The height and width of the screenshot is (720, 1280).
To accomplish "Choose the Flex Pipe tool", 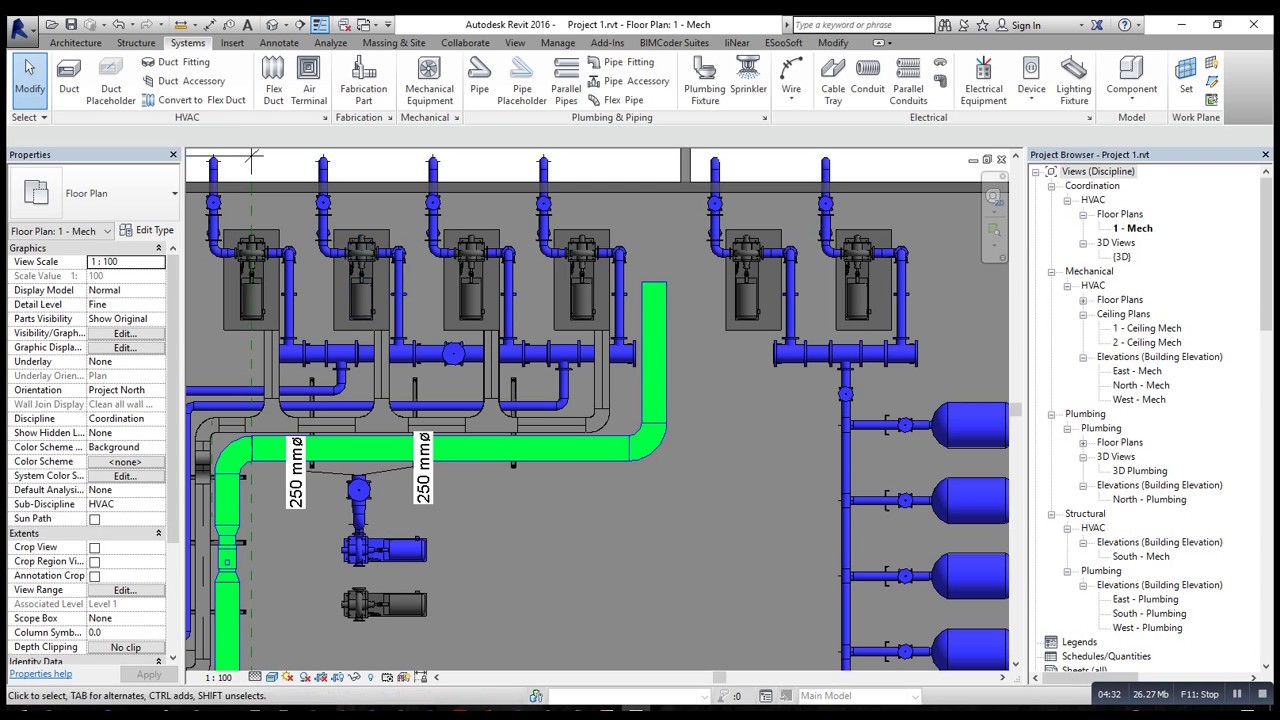I will point(615,100).
